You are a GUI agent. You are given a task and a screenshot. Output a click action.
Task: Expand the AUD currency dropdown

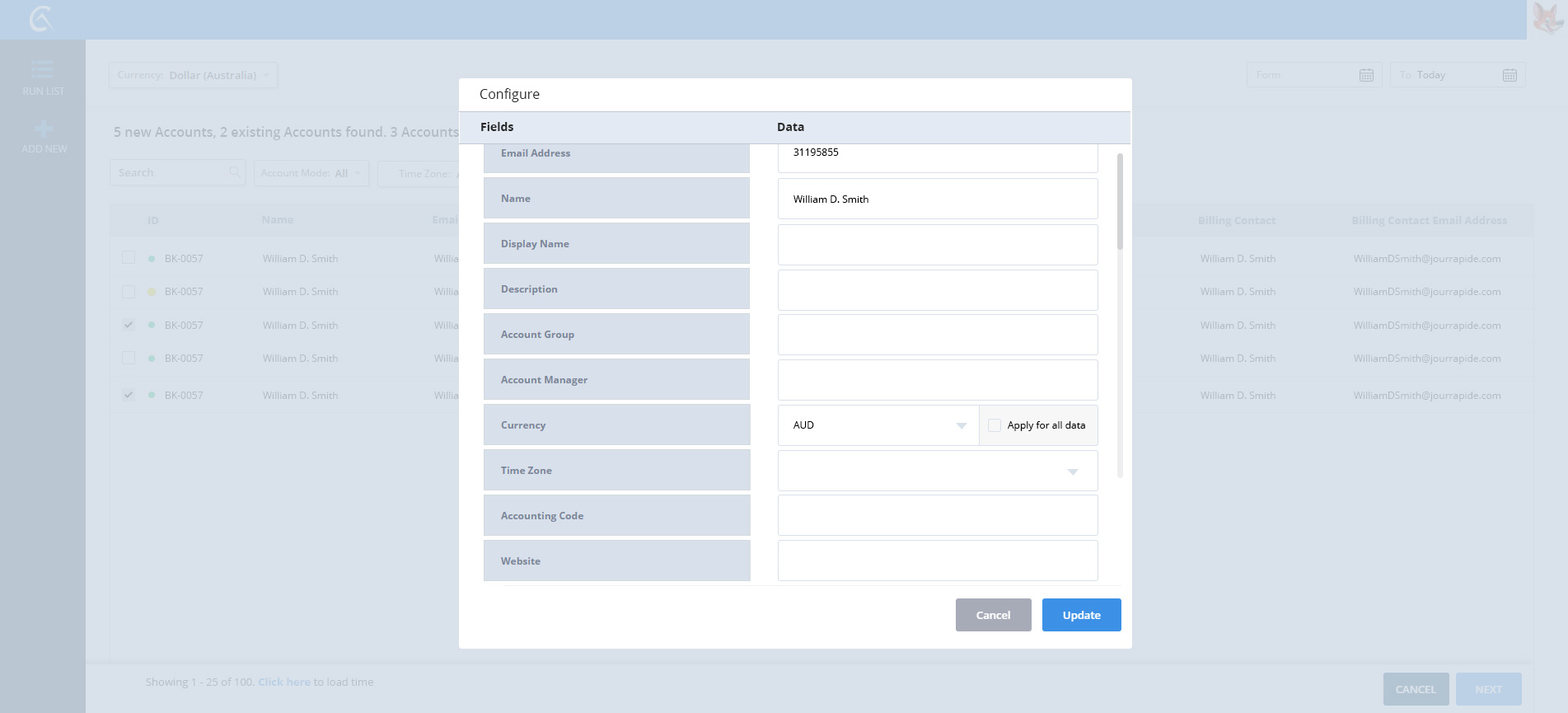tap(961, 425)
